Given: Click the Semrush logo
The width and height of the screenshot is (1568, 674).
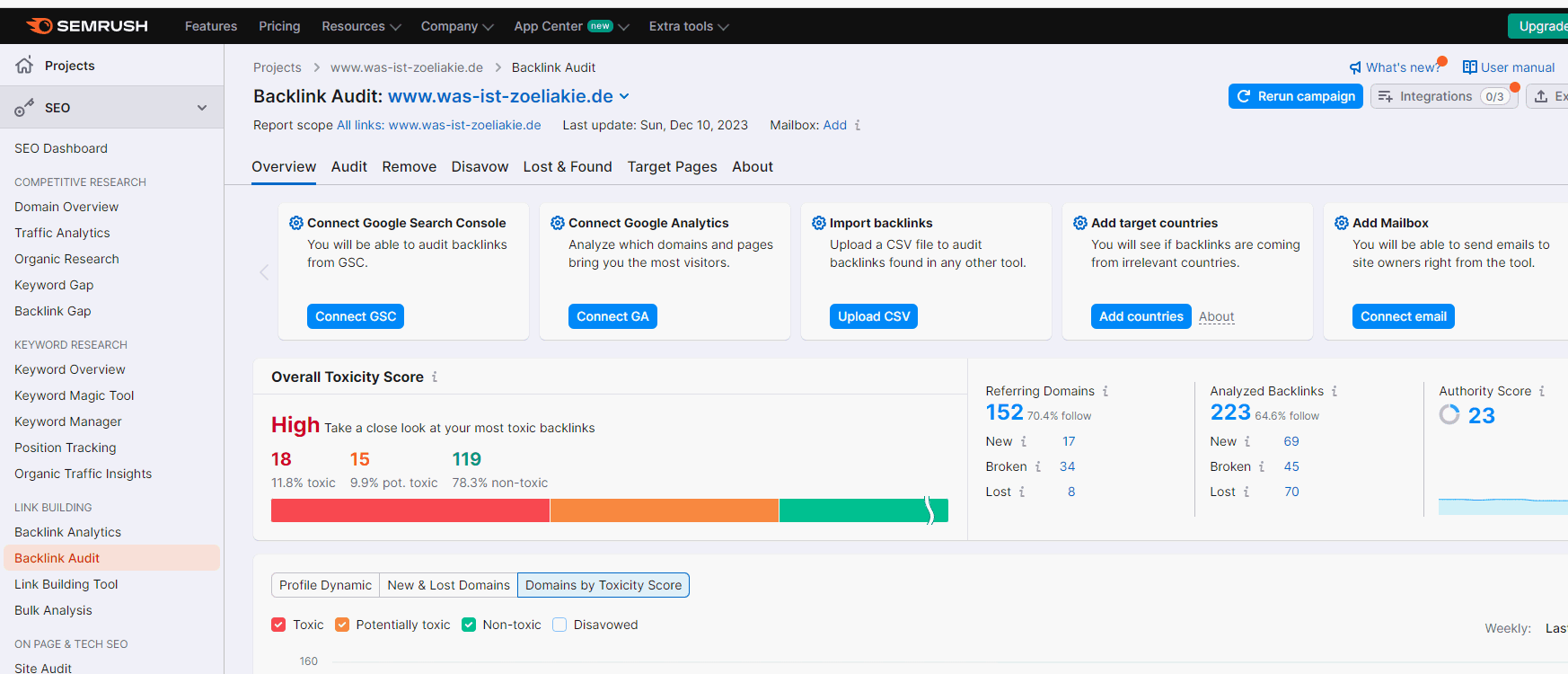Looking at the screenshot, I should coord(87,26).
